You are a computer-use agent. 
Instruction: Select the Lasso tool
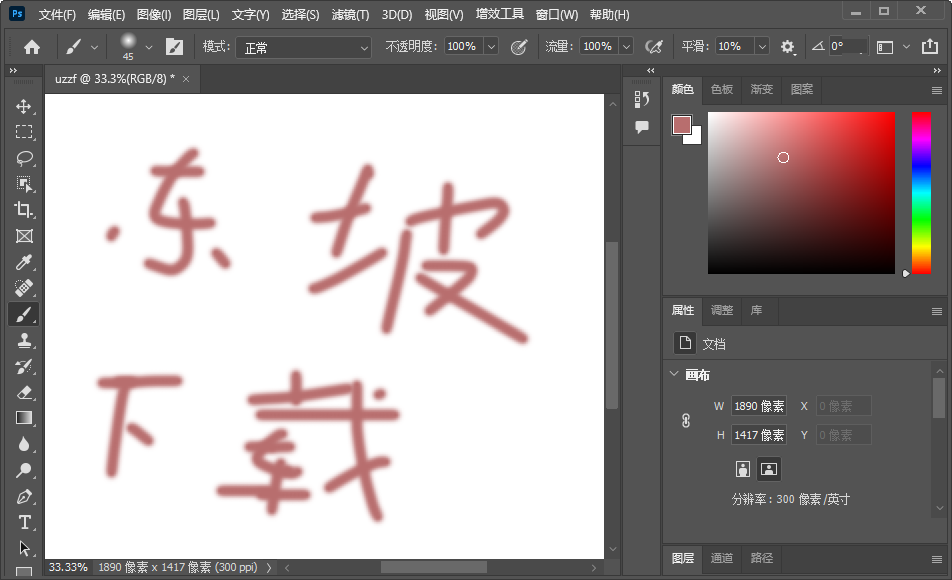pyautogui.click(x=24, y=158)
